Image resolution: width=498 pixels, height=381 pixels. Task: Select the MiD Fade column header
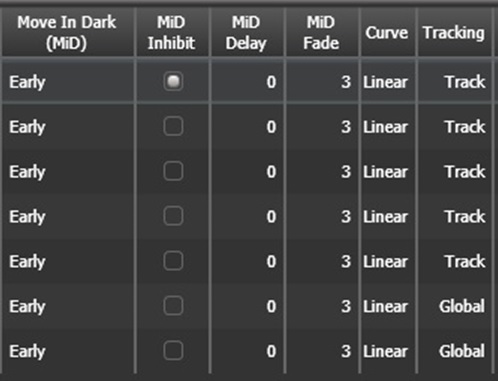(x=322, y=33)
